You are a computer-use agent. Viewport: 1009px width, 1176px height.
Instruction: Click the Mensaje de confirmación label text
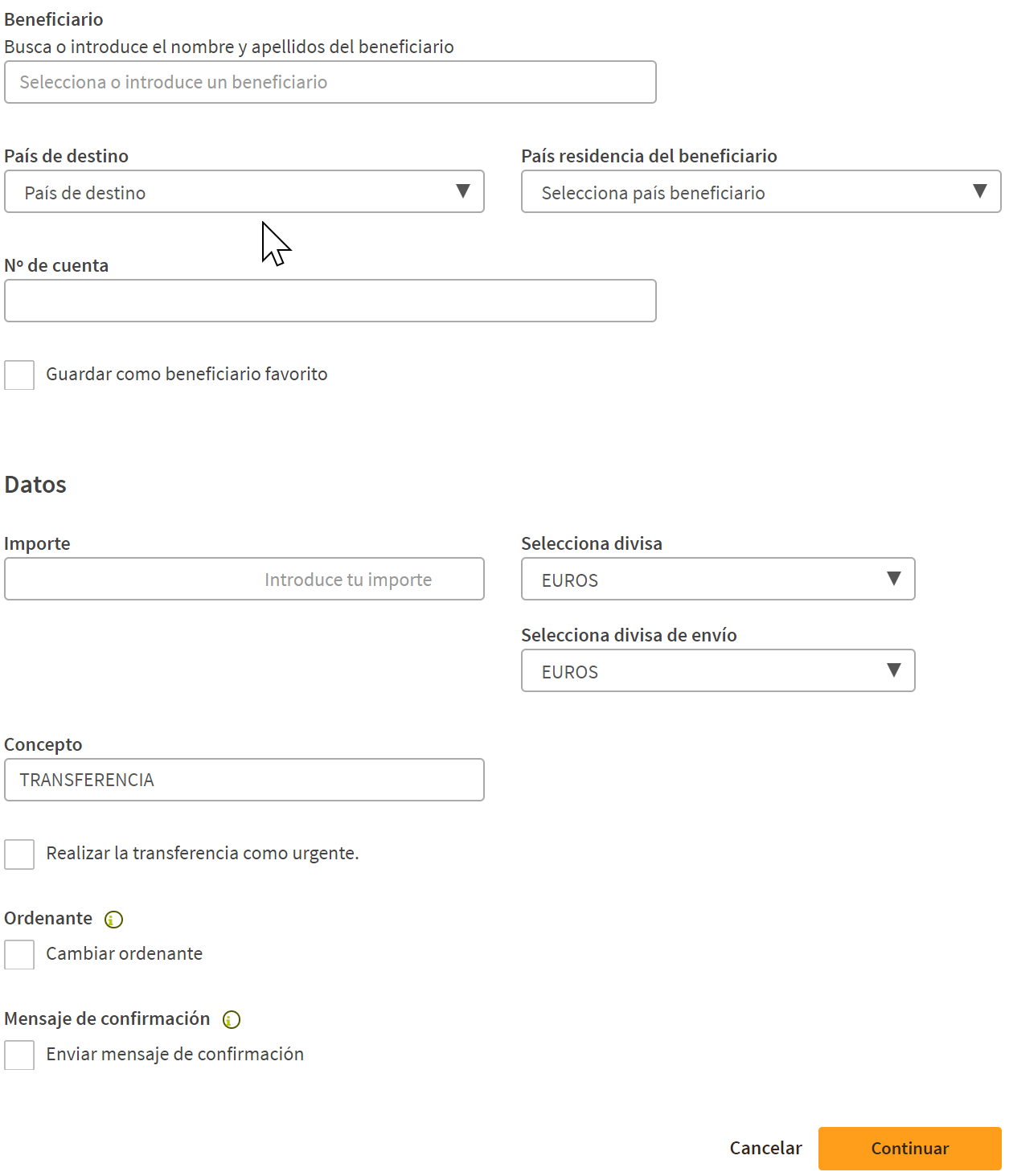107,1018
